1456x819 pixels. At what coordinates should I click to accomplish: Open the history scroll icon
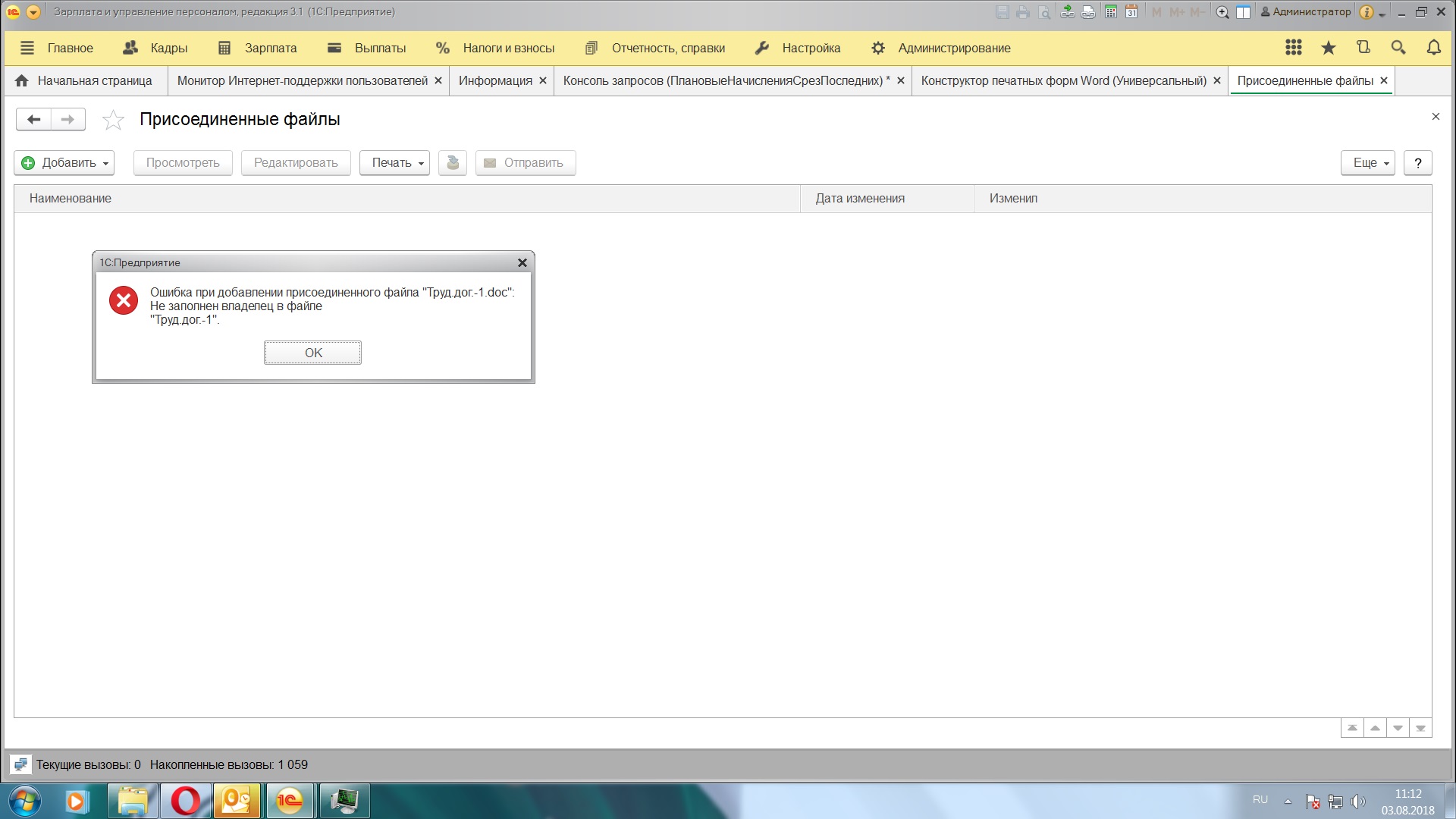pos(1363,48)
